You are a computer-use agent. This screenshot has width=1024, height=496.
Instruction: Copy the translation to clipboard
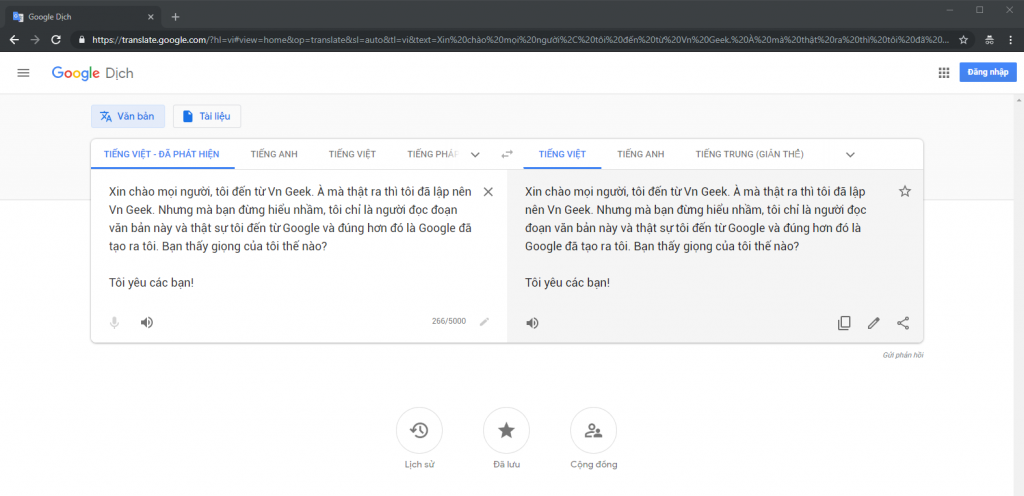[x=844, y=323]
